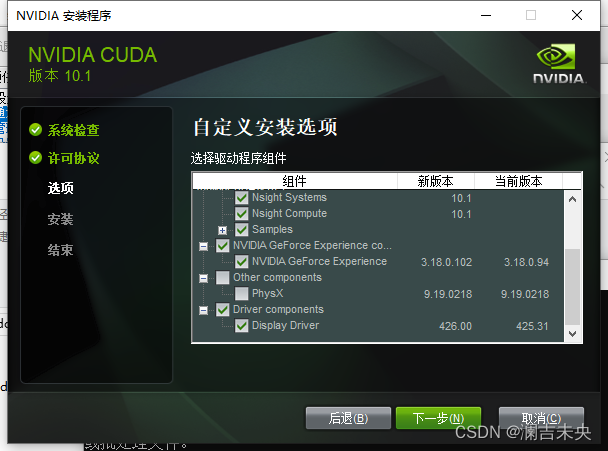Click the NVIDIA logo

coord(559,64)
